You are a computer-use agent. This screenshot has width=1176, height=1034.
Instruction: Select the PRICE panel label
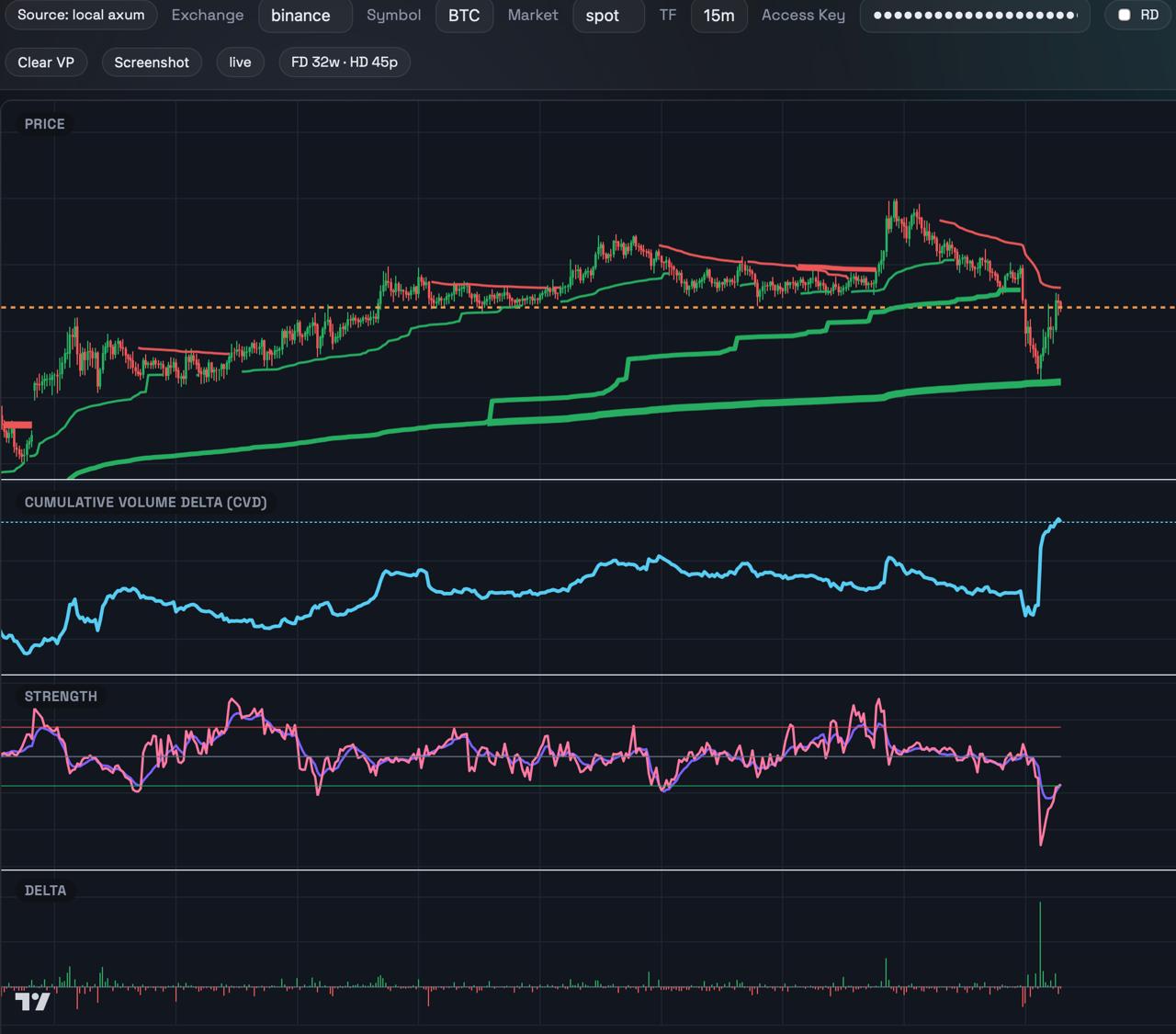pyautogui.click(x=45, y=124)
